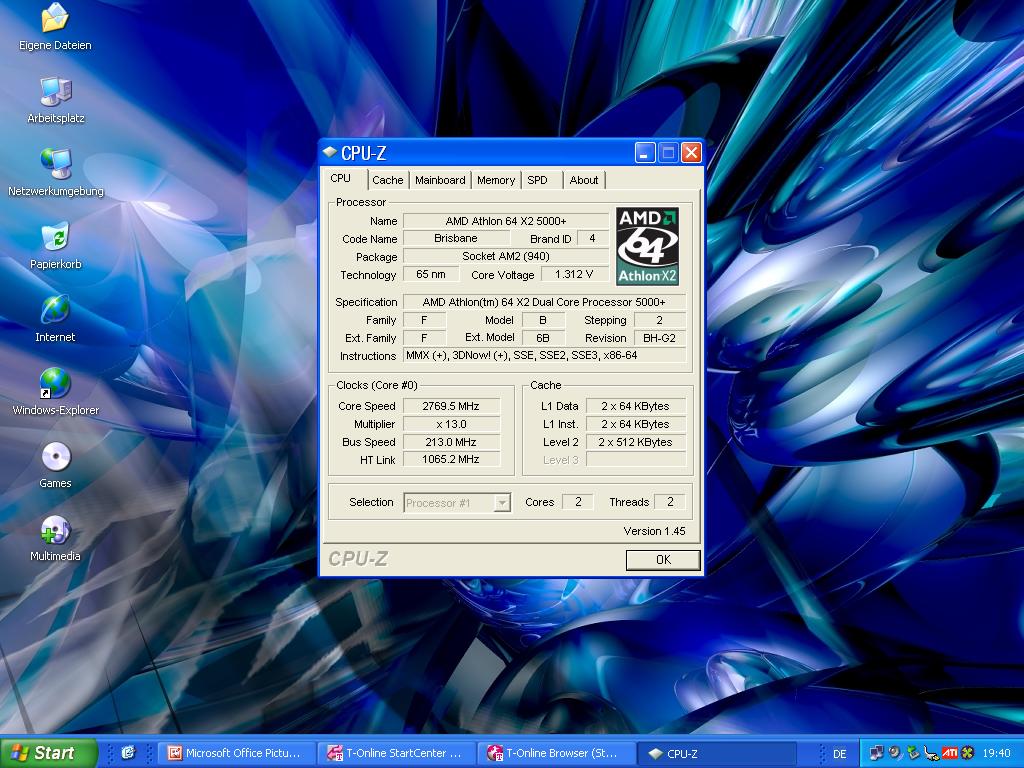1024x768 pixels.
Task: Switch to the Cache tab
Action: pos(388,180)
